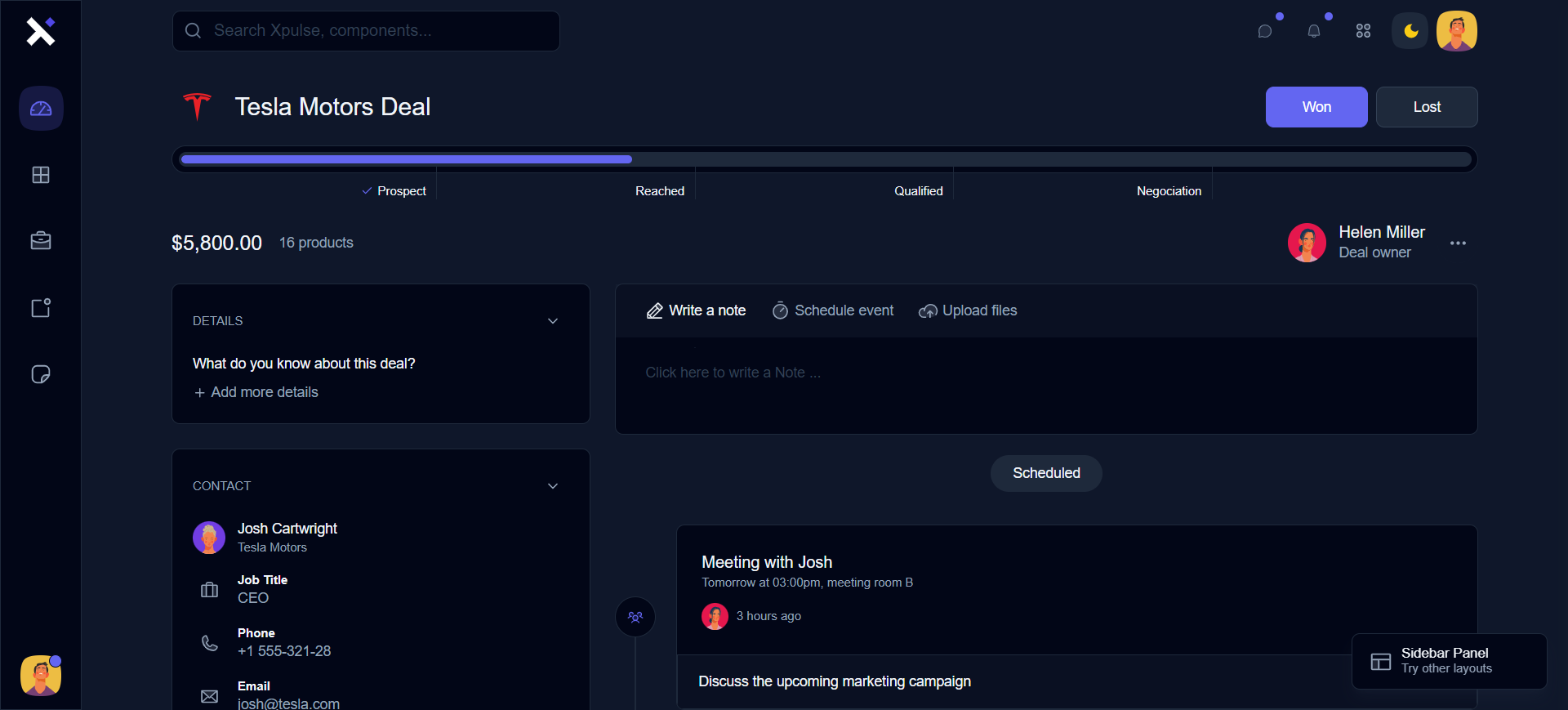The image size is (1568, 710).
Task: Click Discuss the upcoming marketing campaign text
Action: (x=835, y=681)
